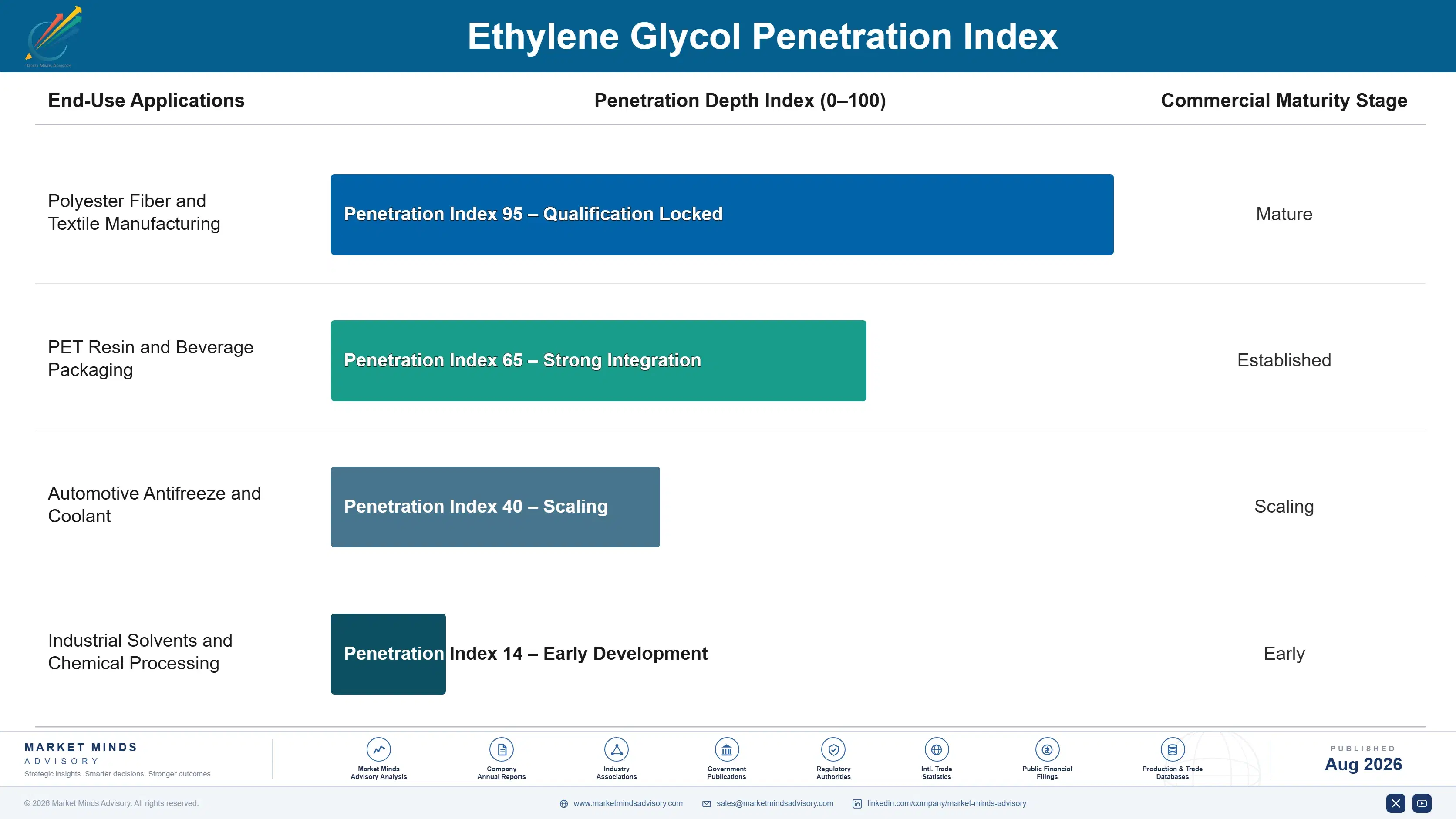This screenshot has height=819, width=1456.
Task: Click the 'Early' maturity stage value
Action: click(1284, 654)
